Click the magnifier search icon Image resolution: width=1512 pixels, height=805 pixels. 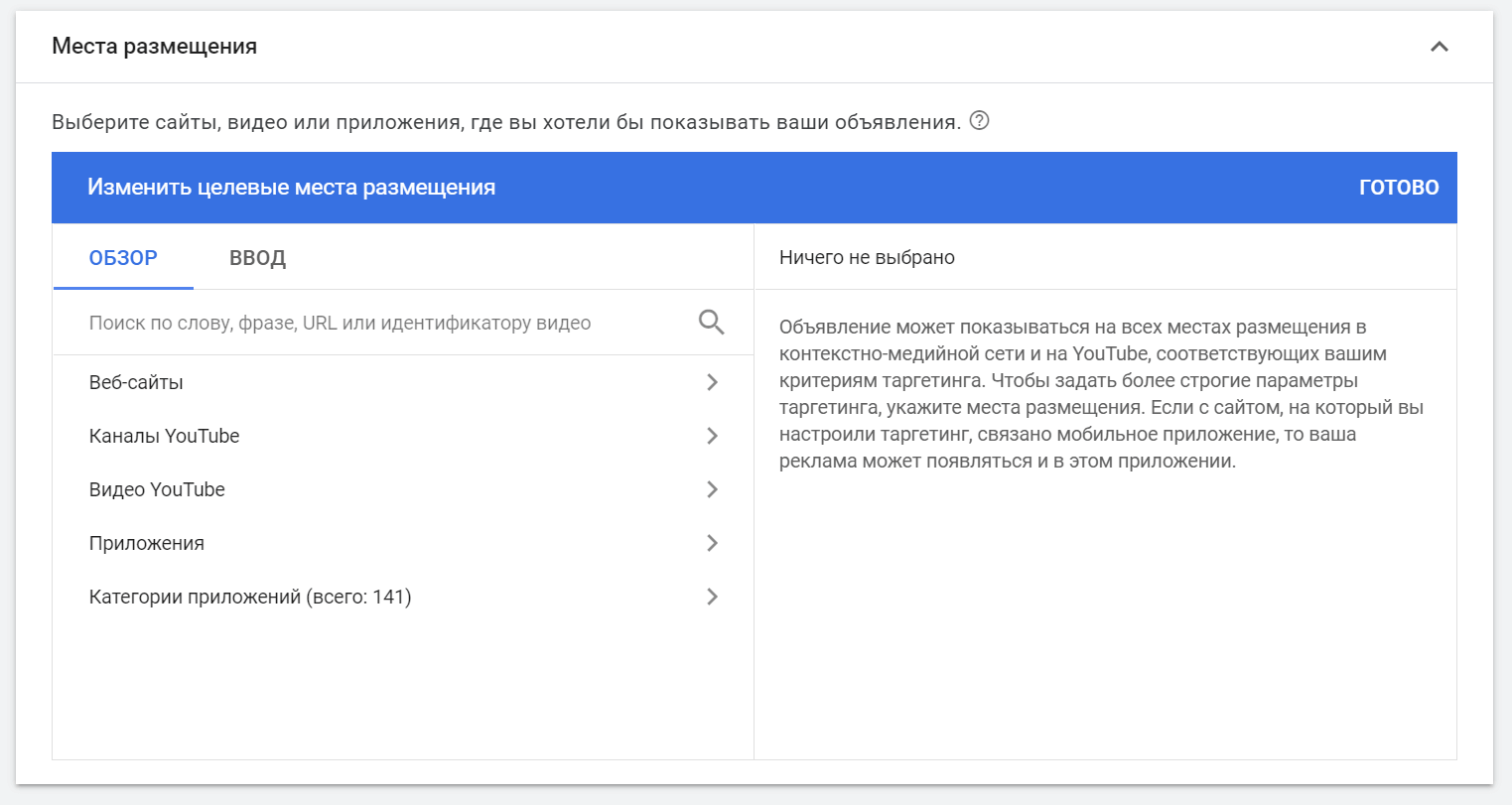coord(712,323)
